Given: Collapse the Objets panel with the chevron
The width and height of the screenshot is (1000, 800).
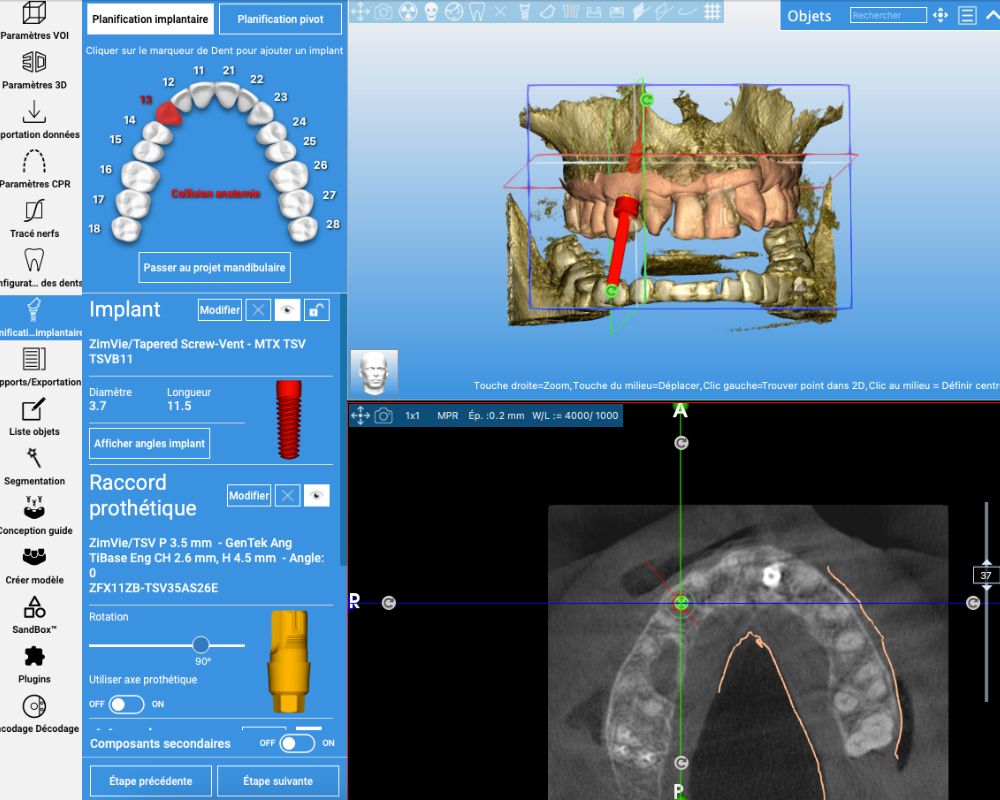Looking at the screenshot, I should click(990, 16).
